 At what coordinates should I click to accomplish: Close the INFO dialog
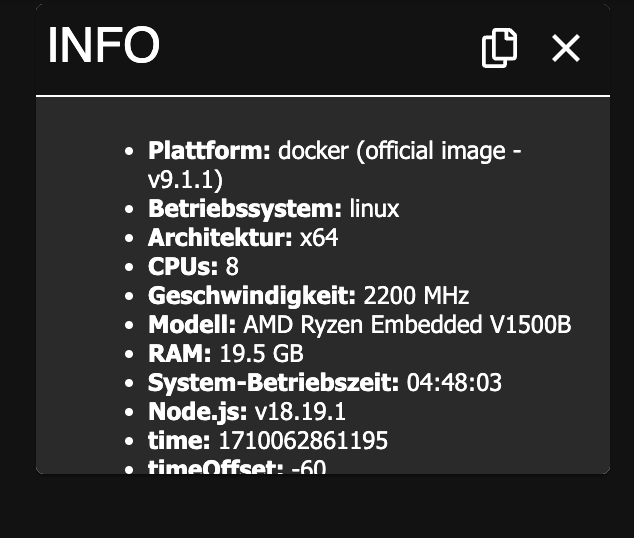566,48
